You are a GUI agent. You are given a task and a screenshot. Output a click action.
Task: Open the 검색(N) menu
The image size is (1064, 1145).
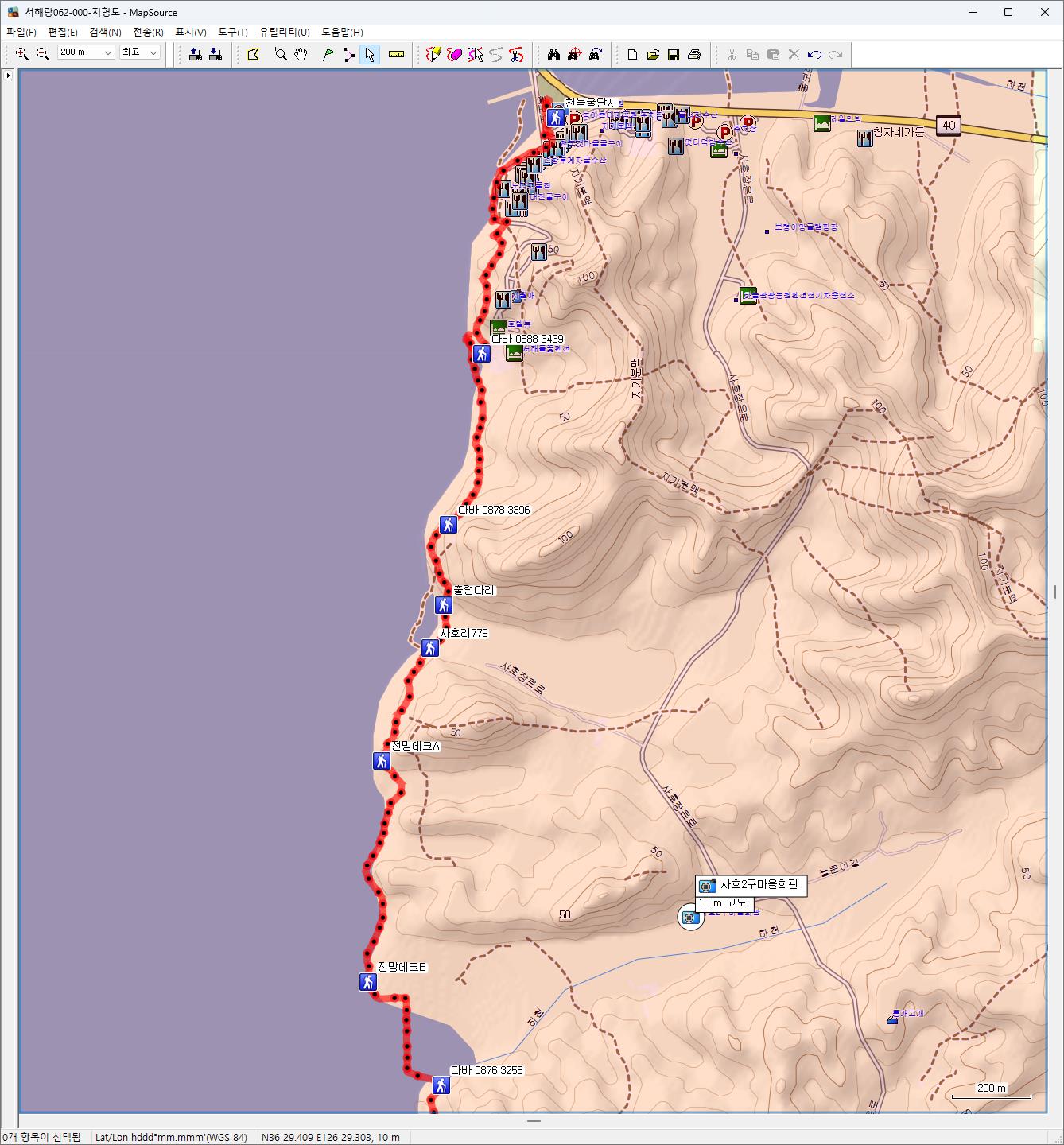105,32
